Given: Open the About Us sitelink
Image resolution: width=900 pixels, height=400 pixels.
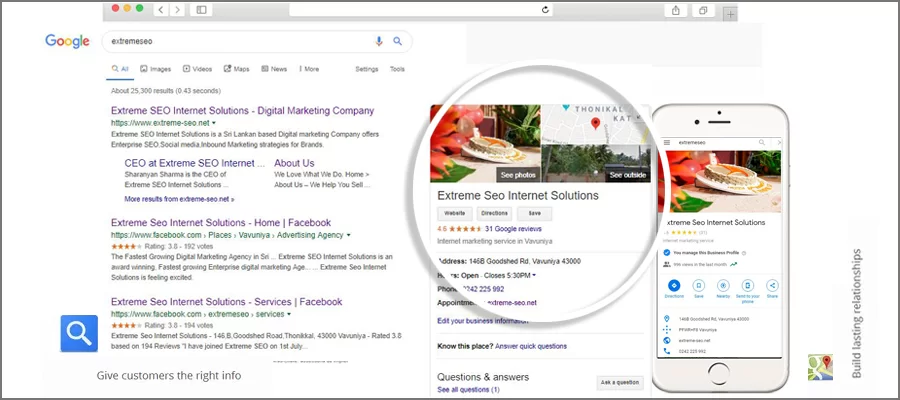Looking at the screenshot, I should pyautogui.click(x=294, y=163).
